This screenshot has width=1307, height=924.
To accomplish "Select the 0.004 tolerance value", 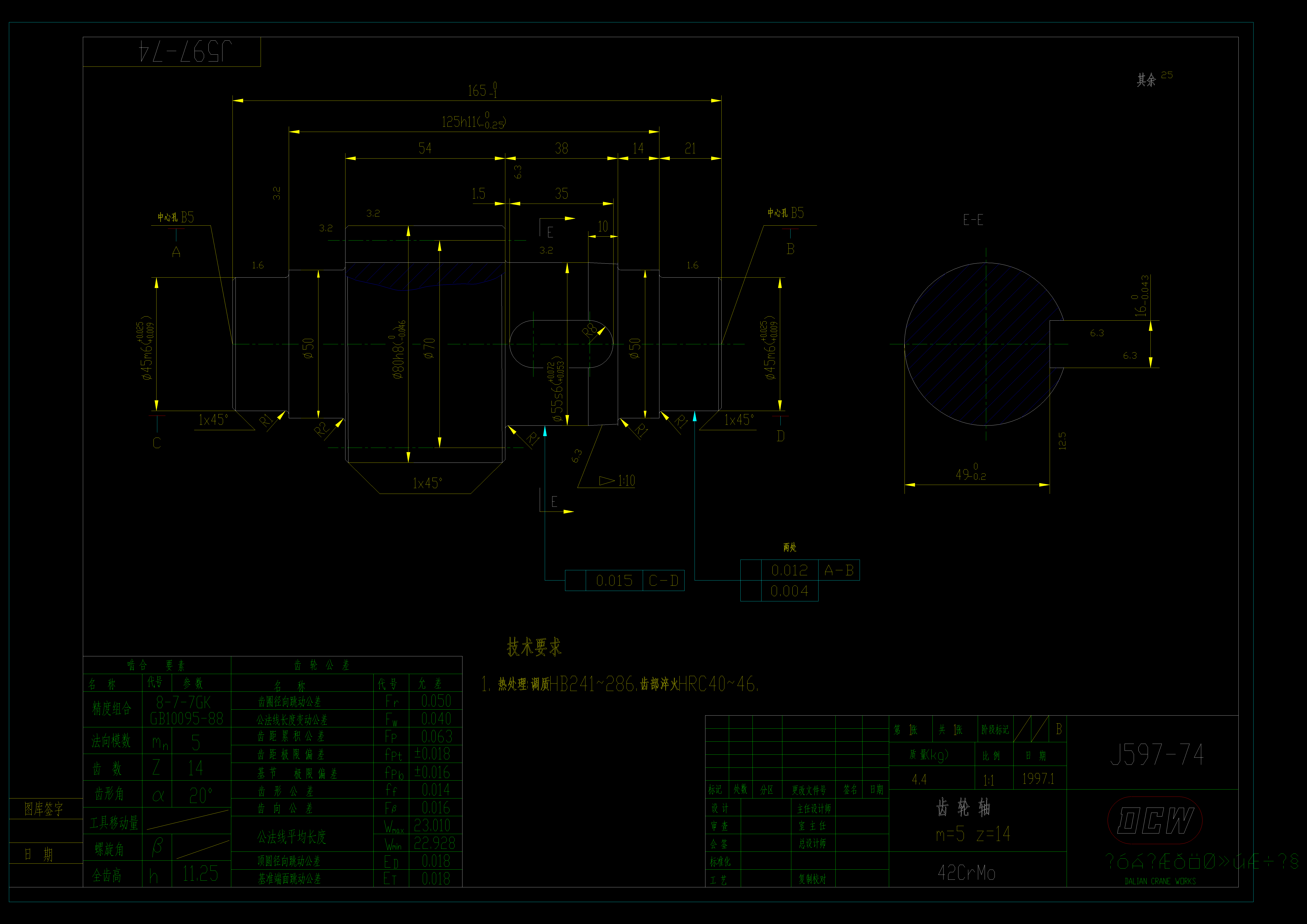I will (x=790, y=591).
